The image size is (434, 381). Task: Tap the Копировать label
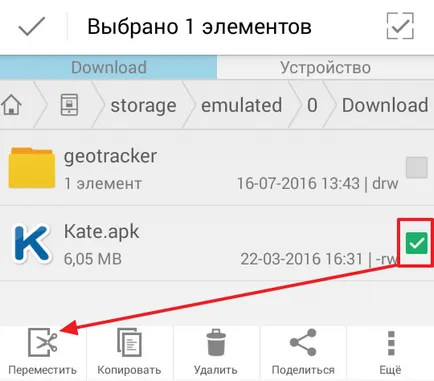[129, 370]
